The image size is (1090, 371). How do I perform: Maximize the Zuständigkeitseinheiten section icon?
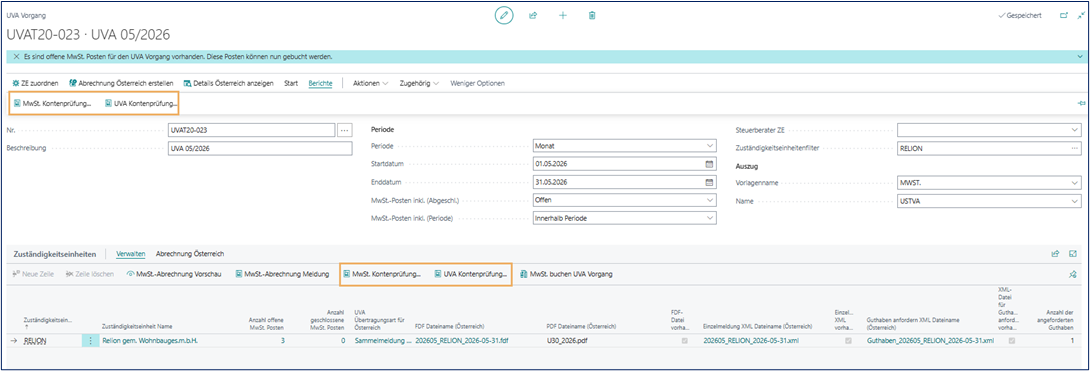tap(1073, 254)
